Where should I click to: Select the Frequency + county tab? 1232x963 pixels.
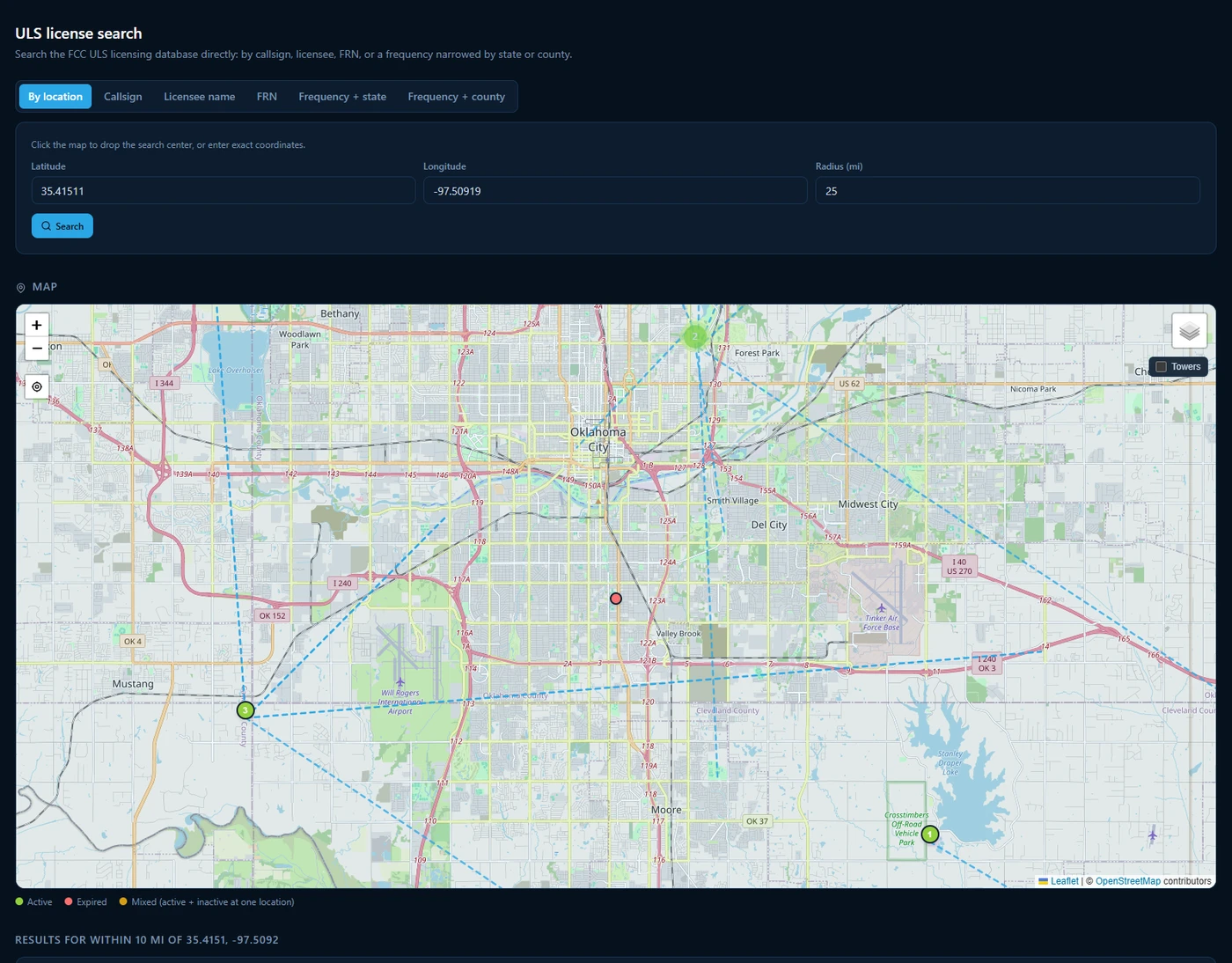(457, 97)
